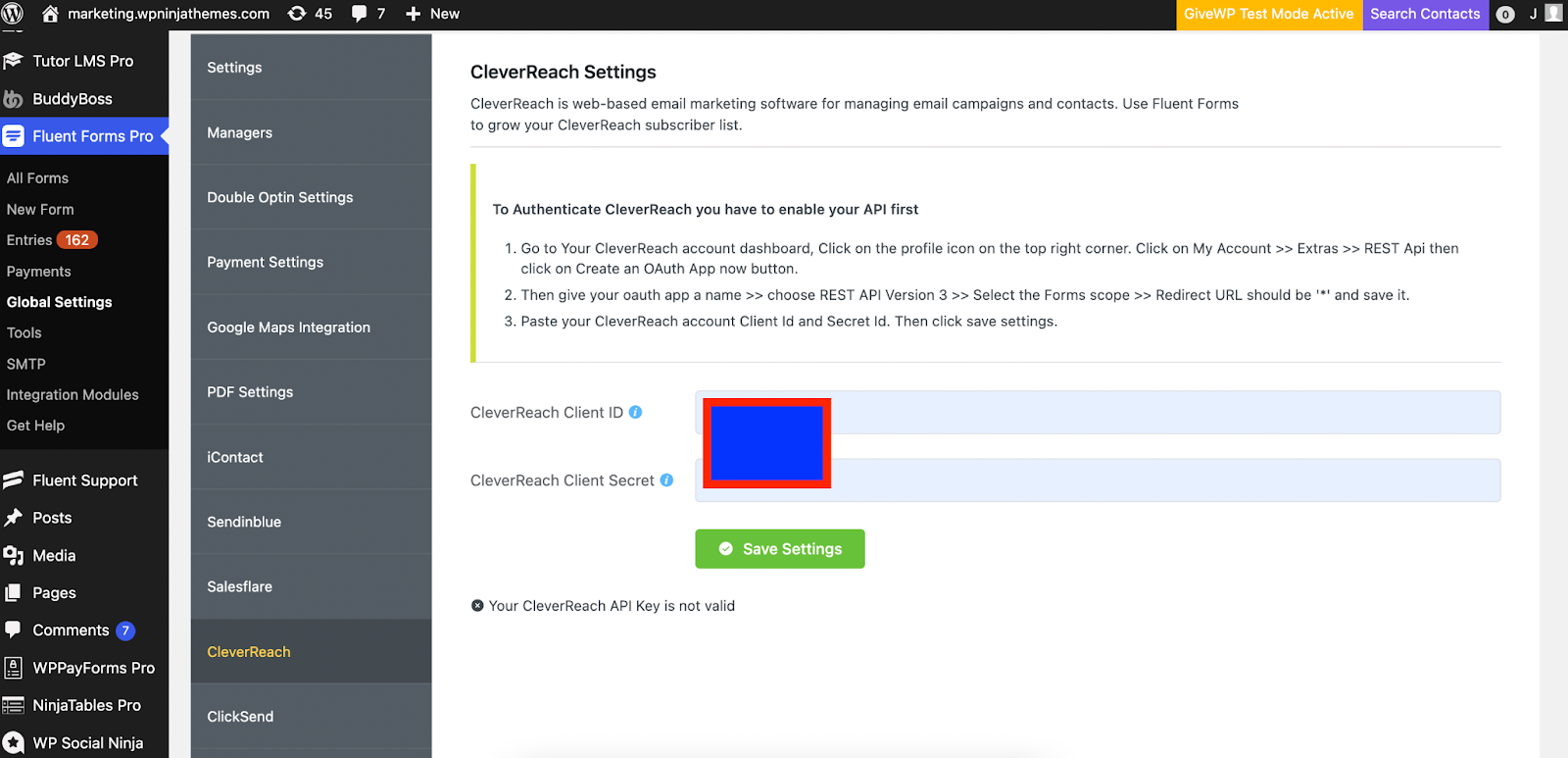Click the Search Contacts button
Screen dimensions: 1568x758
point(1425,14)
